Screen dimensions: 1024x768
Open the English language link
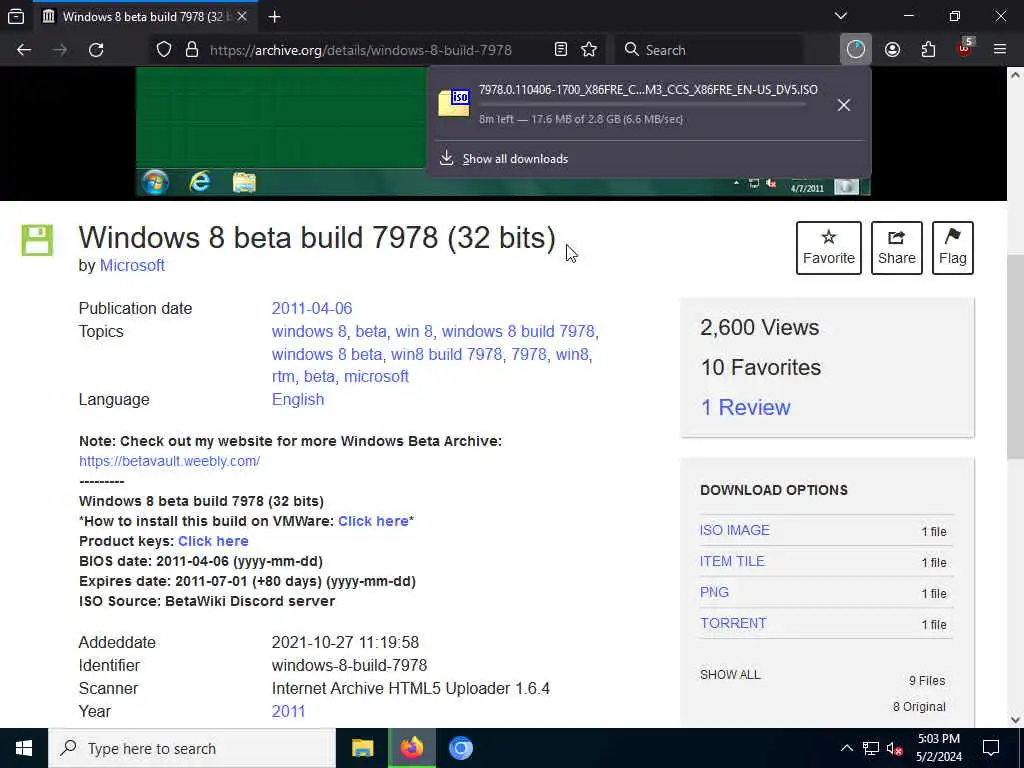pyautogui.click(x=298, y=400)
